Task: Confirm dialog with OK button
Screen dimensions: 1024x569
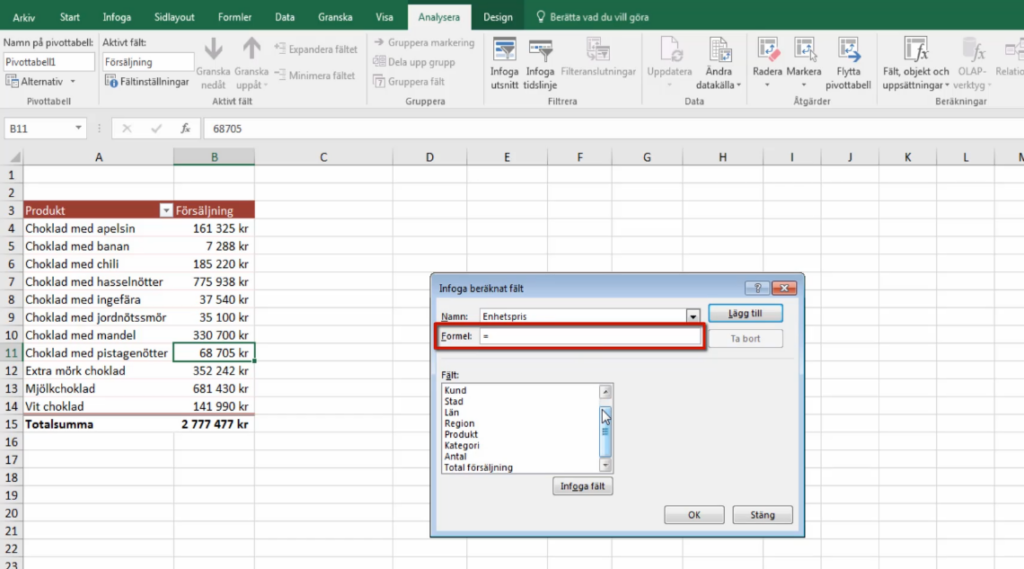Action: pos(694,515)
